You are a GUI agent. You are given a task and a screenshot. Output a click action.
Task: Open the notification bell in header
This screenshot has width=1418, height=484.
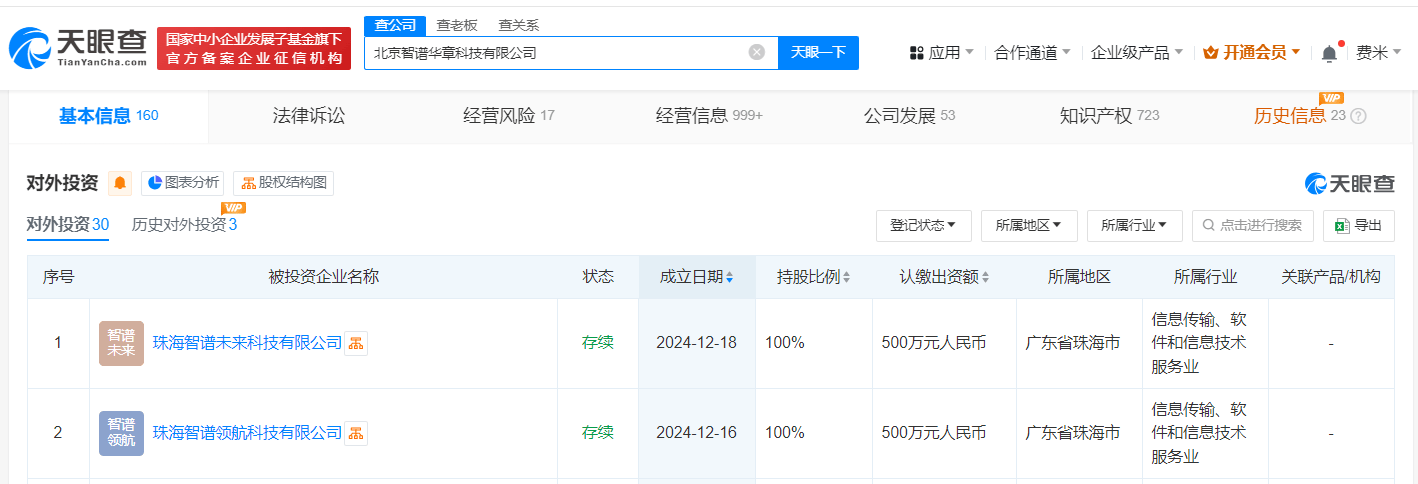pos(1329,53)
